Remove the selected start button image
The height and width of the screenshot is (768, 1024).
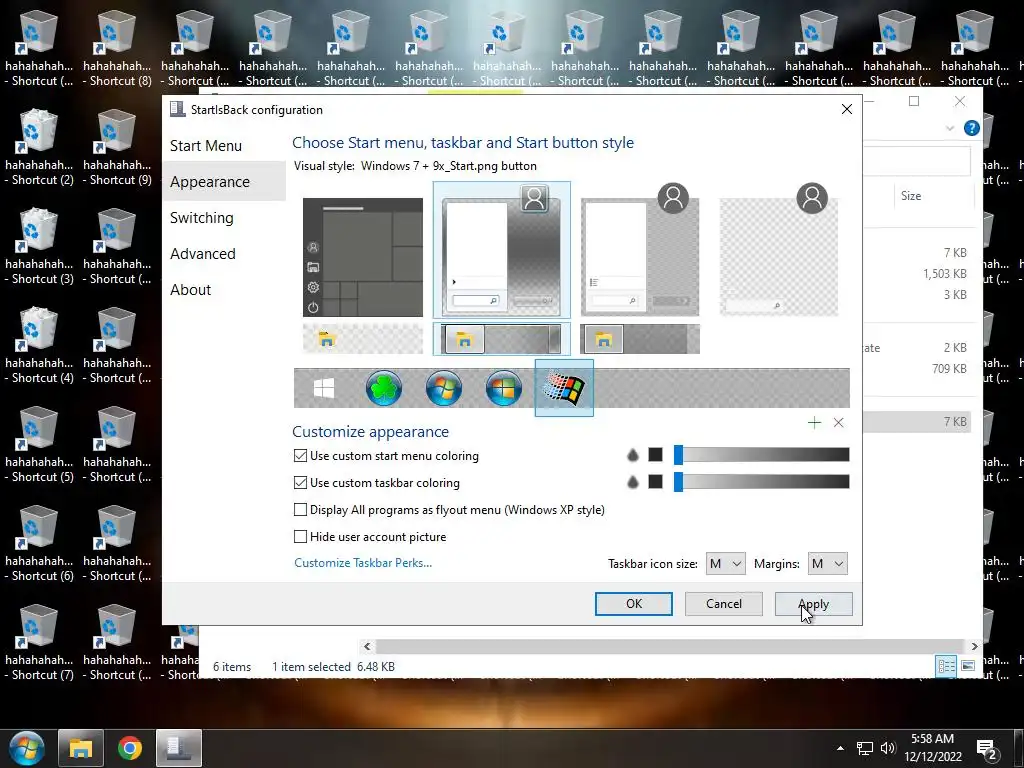pos(839,423)
